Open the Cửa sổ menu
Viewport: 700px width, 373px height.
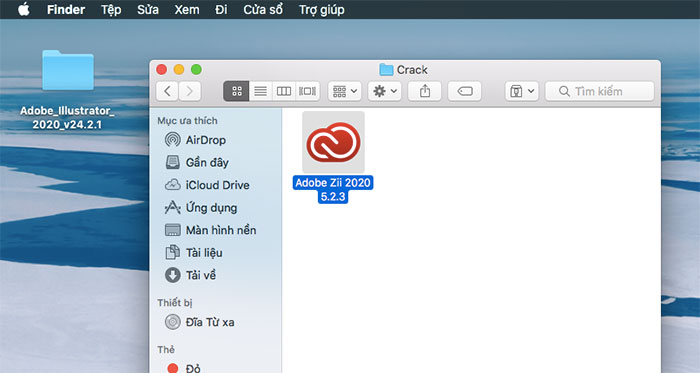coord(263,9)
